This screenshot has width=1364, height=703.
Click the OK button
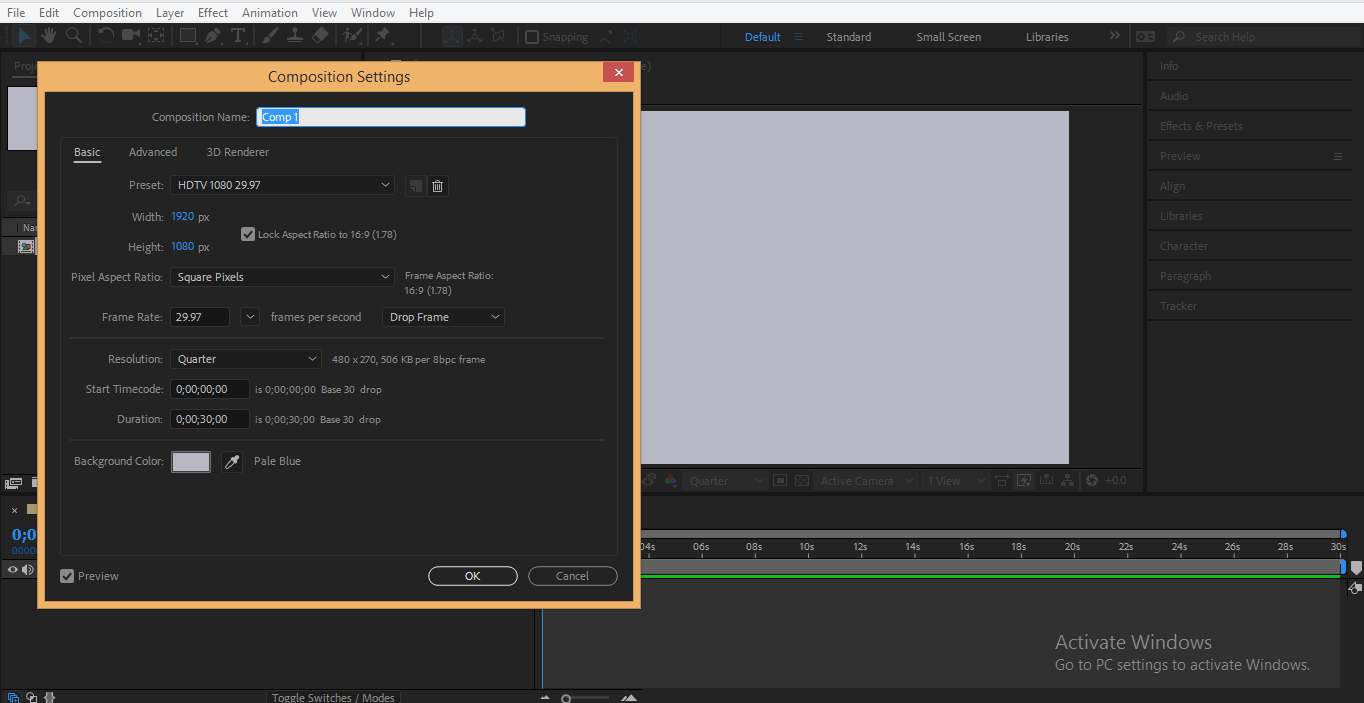click(x=472, y=575)
